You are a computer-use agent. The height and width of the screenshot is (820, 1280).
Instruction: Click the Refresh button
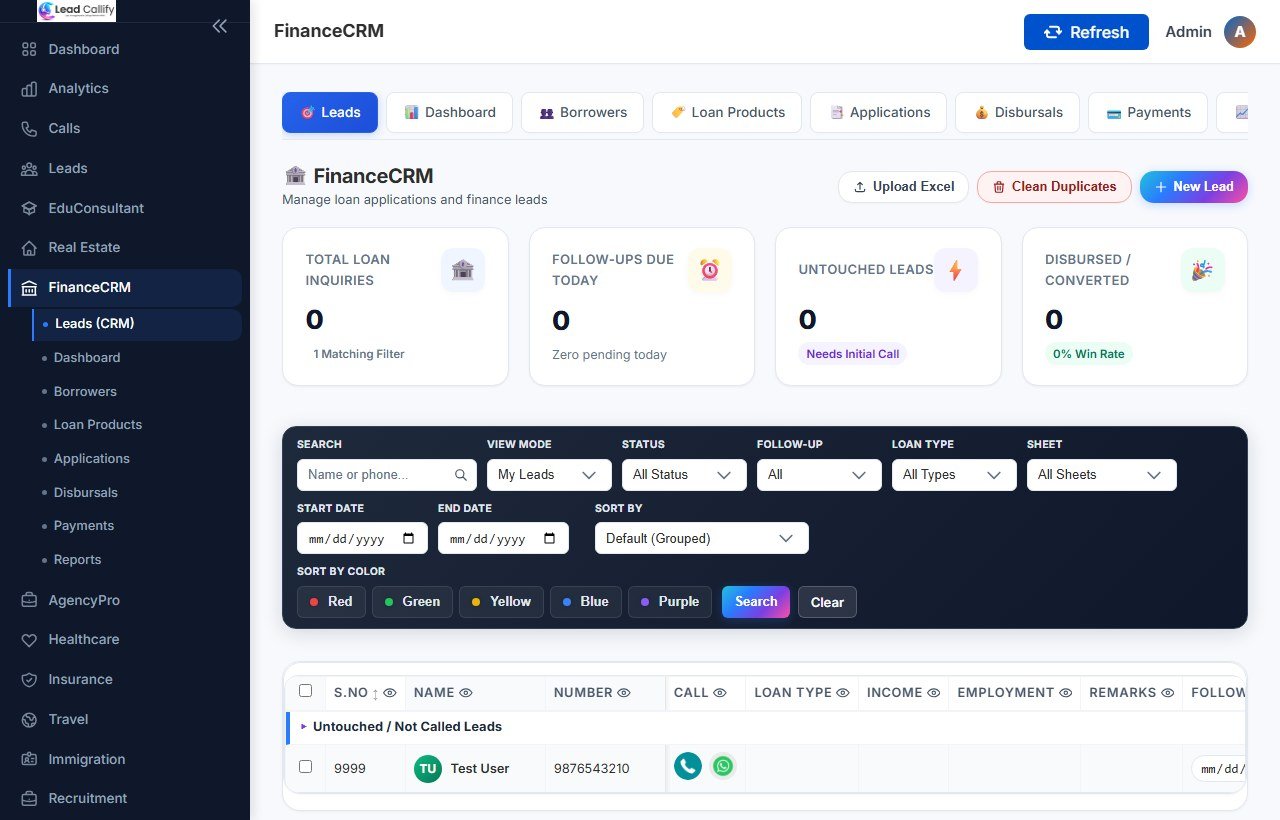pyautogui.click(x=1086, y=32)
